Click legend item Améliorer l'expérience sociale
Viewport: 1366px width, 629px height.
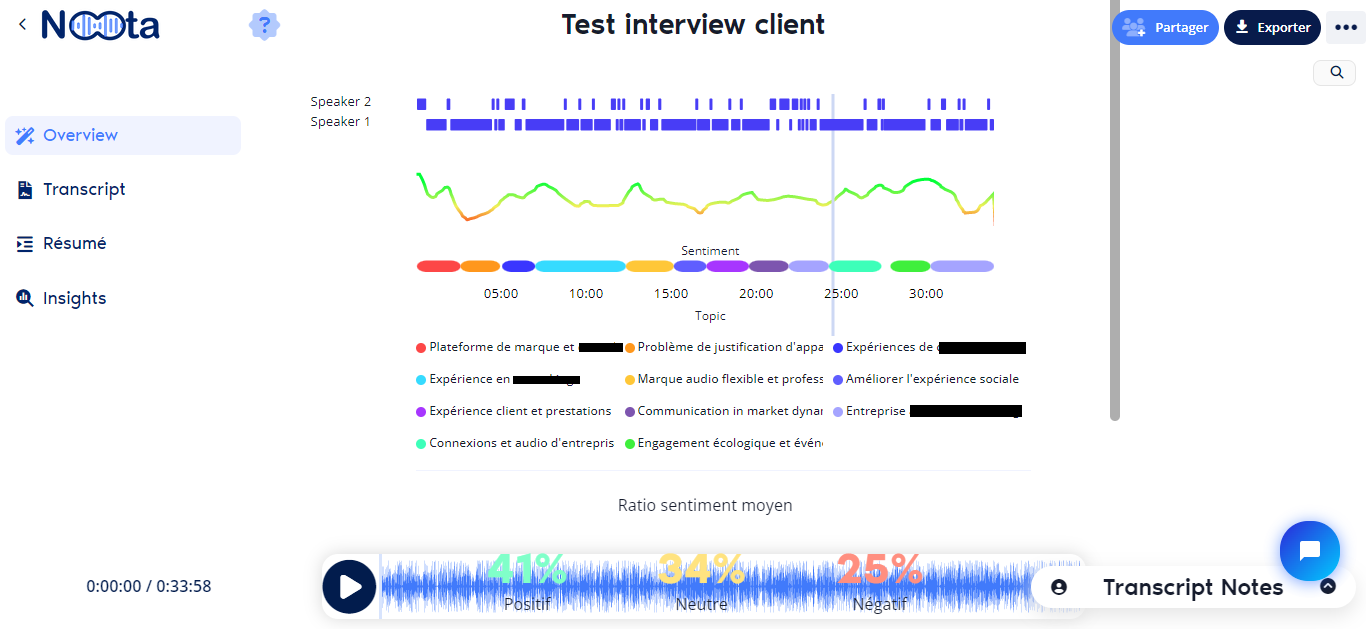pyautogui.click(x=926, y=379)
